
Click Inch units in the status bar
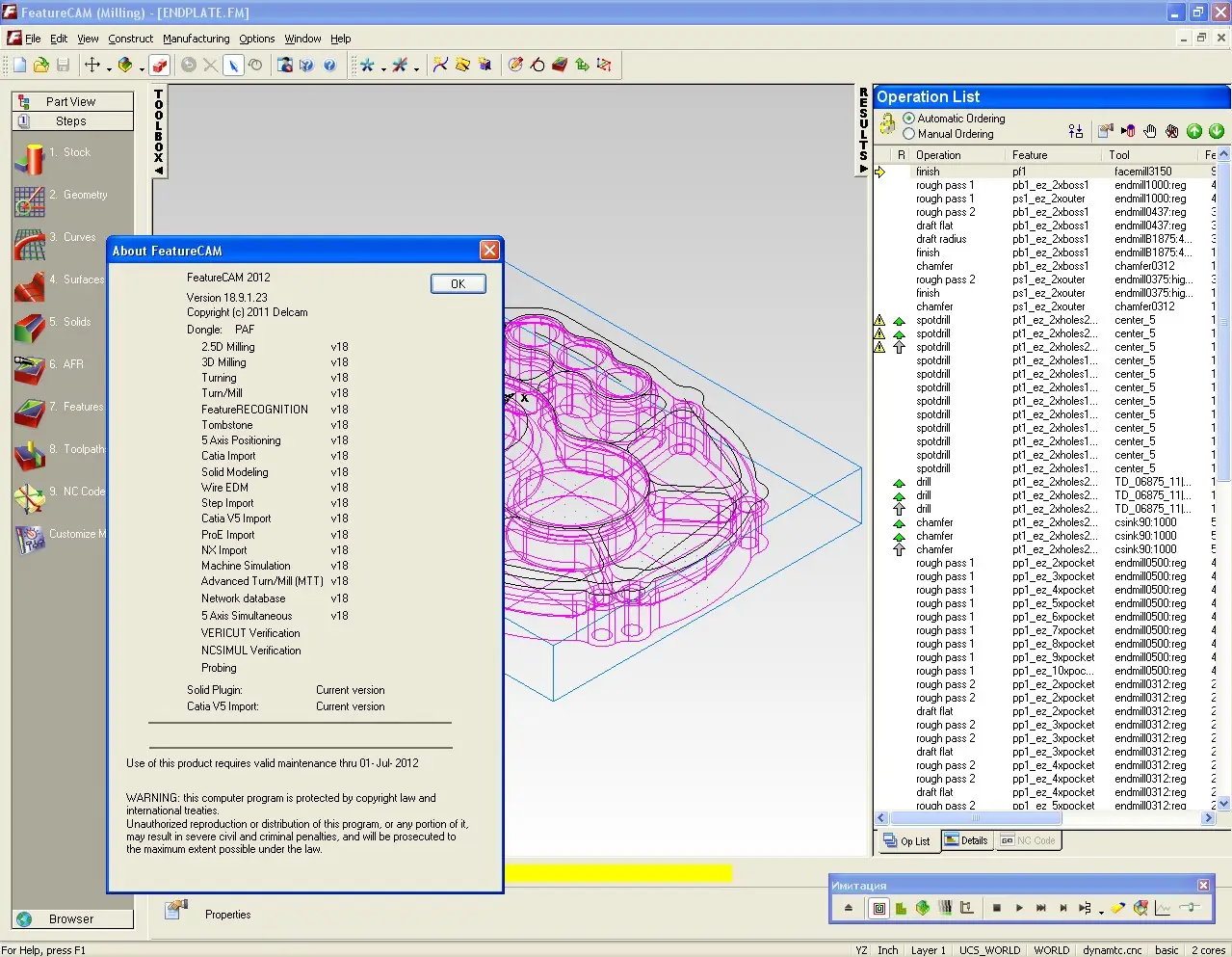[888, 950]
